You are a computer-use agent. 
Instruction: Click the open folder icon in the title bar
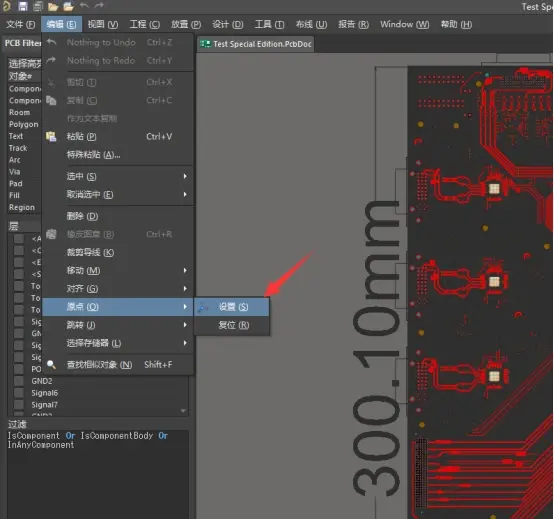53,6
